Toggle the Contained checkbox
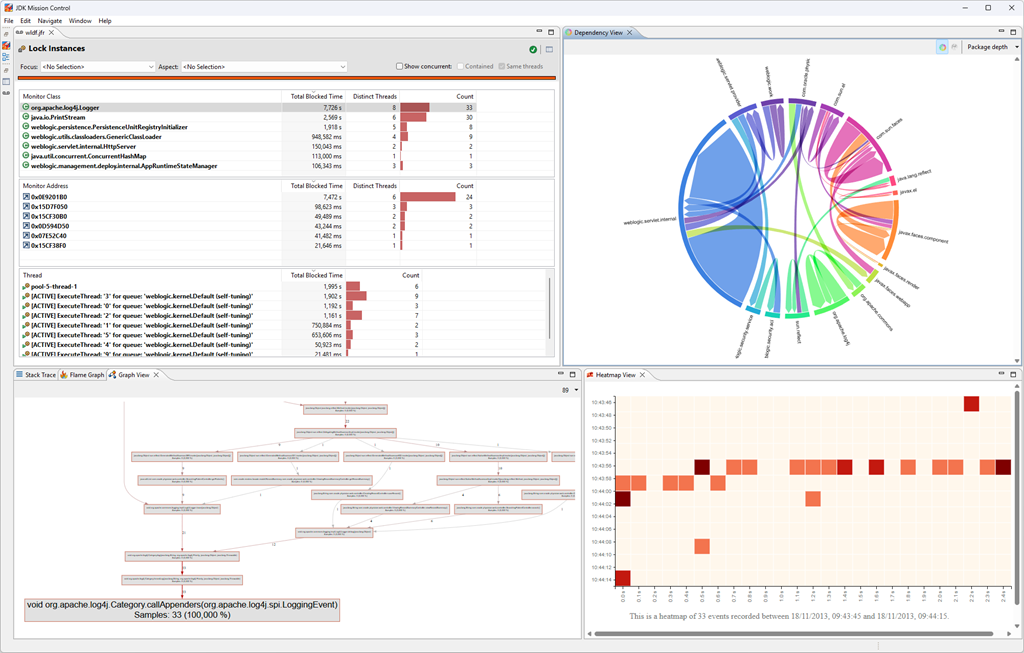The image size is (1024, 653). [x=460, y=67]
